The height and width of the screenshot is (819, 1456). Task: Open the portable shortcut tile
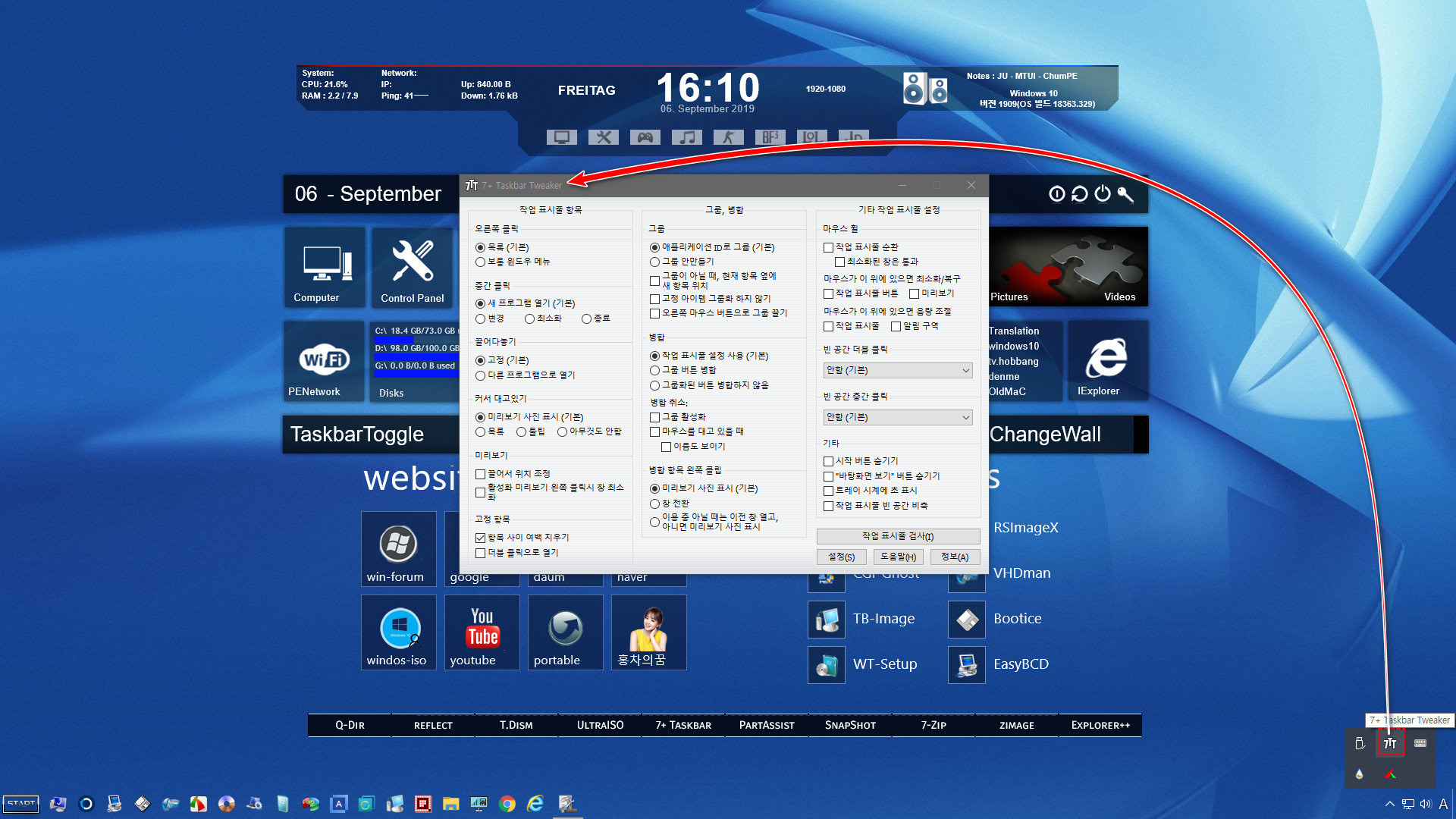pyautogui.click(x=566, y=632)
